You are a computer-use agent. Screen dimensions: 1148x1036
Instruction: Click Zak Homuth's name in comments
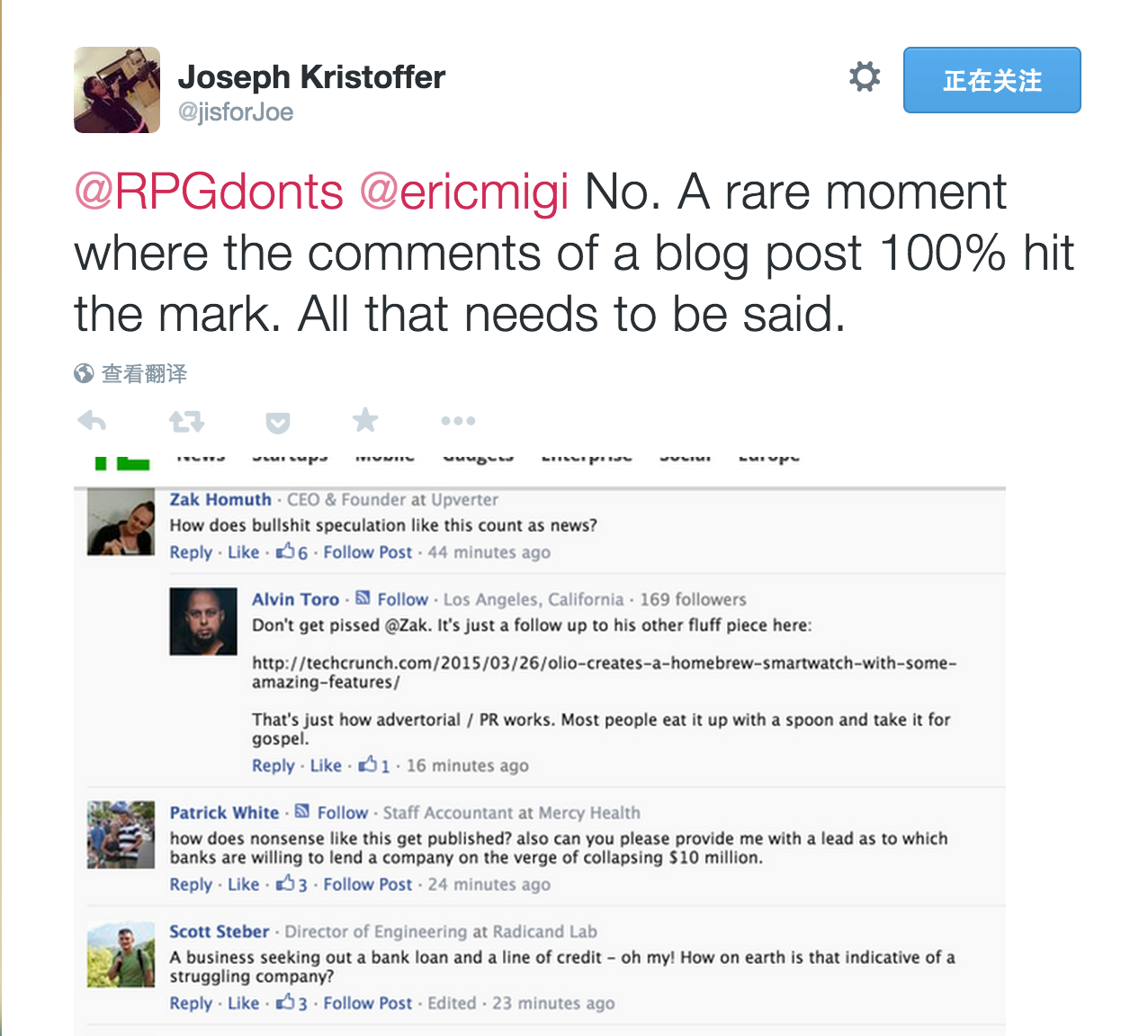pyautogui.click(x=220, y=500)
